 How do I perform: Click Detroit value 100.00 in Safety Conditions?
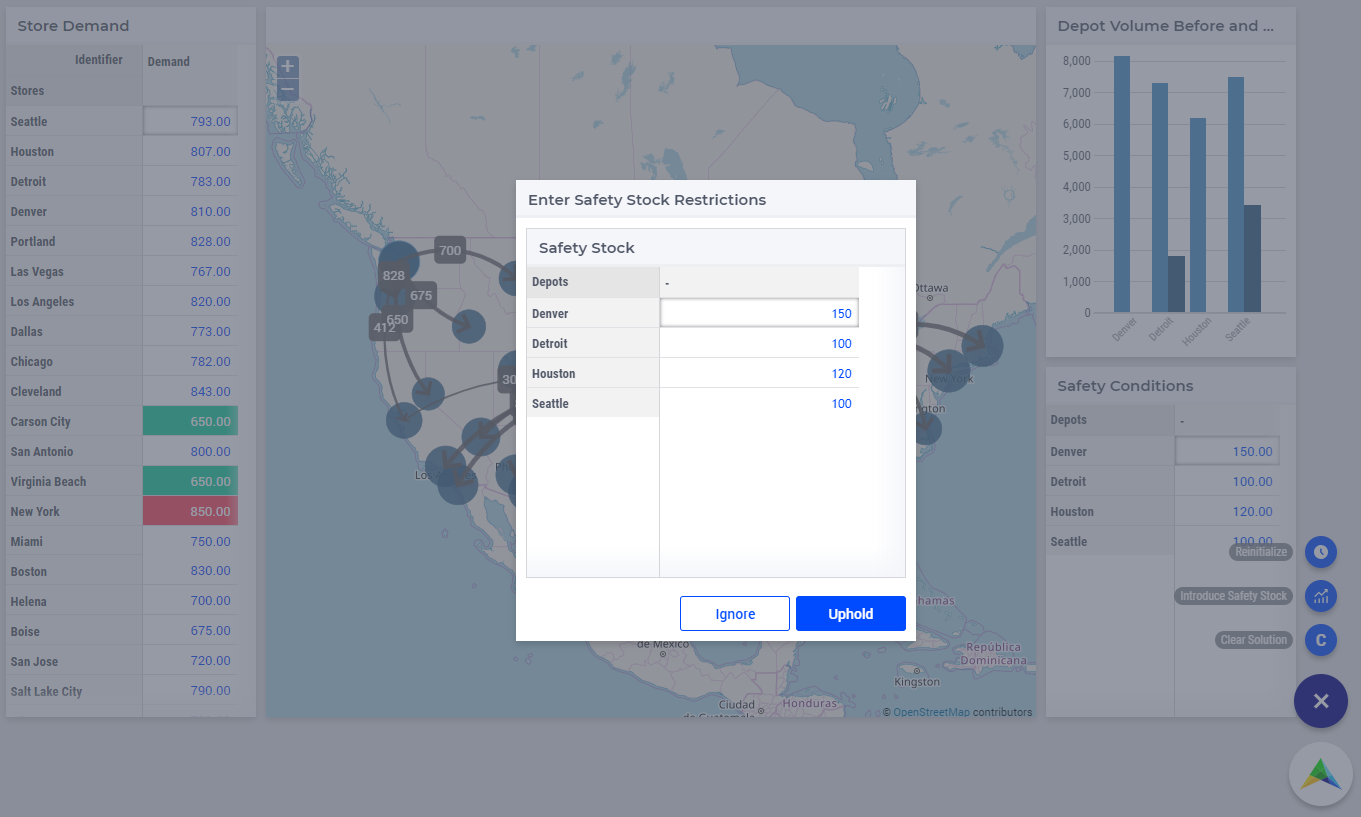coord(1227,481)
